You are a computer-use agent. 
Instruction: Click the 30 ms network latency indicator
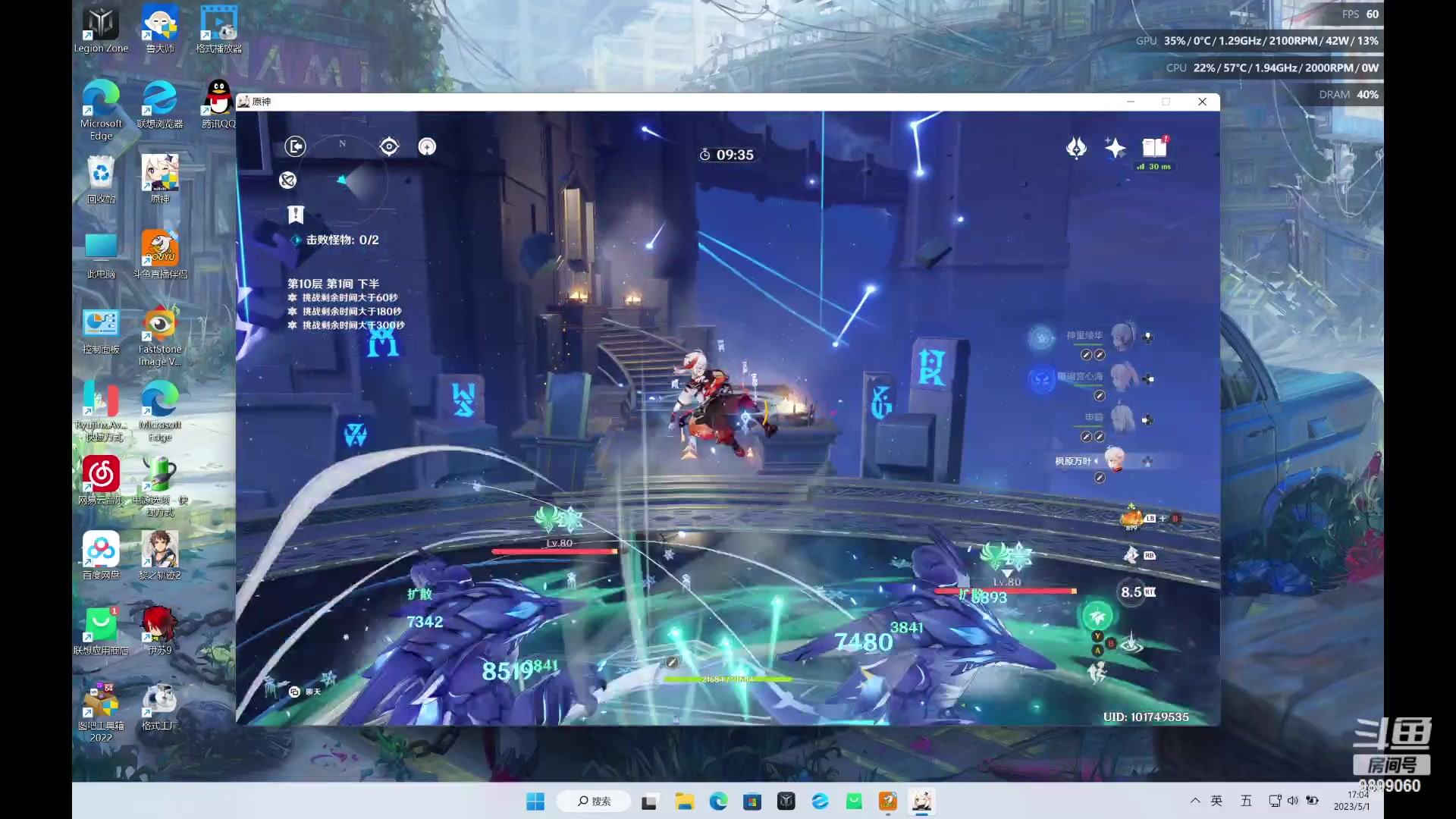tap(1154, 167)
